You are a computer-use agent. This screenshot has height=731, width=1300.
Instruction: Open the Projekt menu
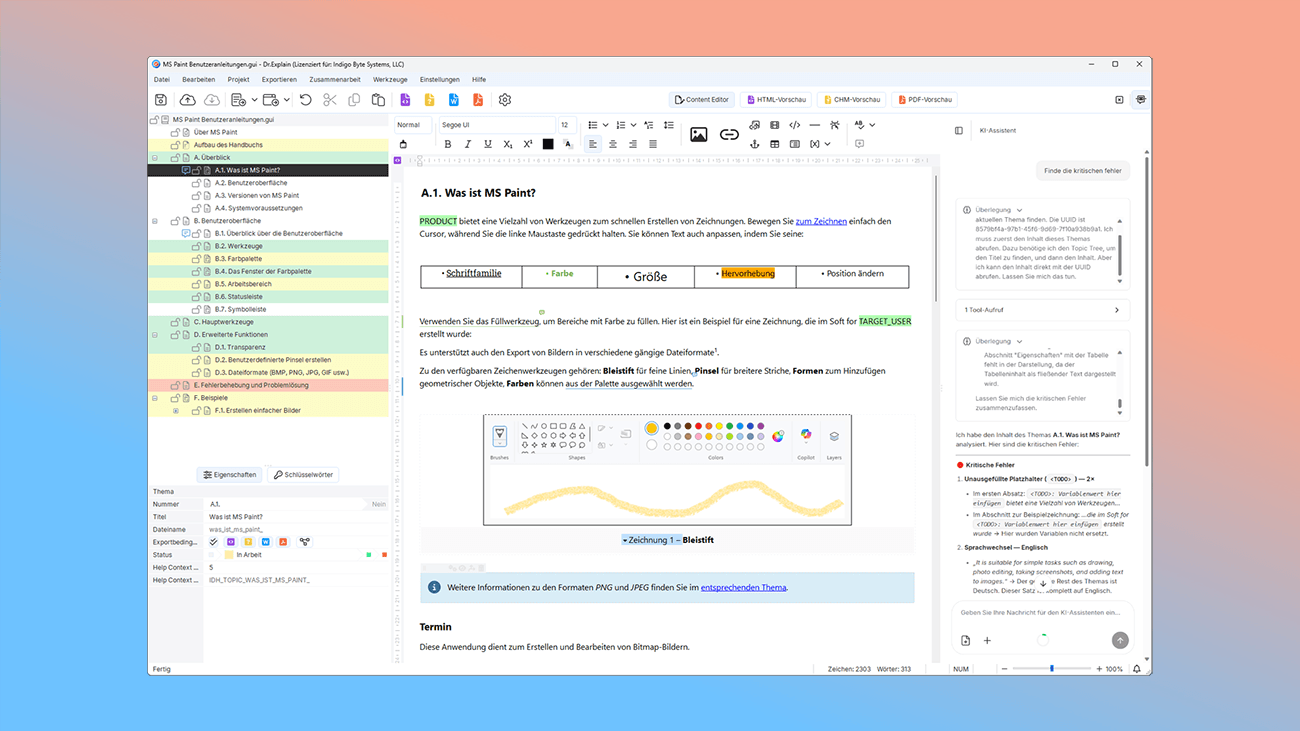(x=238, y=79)
